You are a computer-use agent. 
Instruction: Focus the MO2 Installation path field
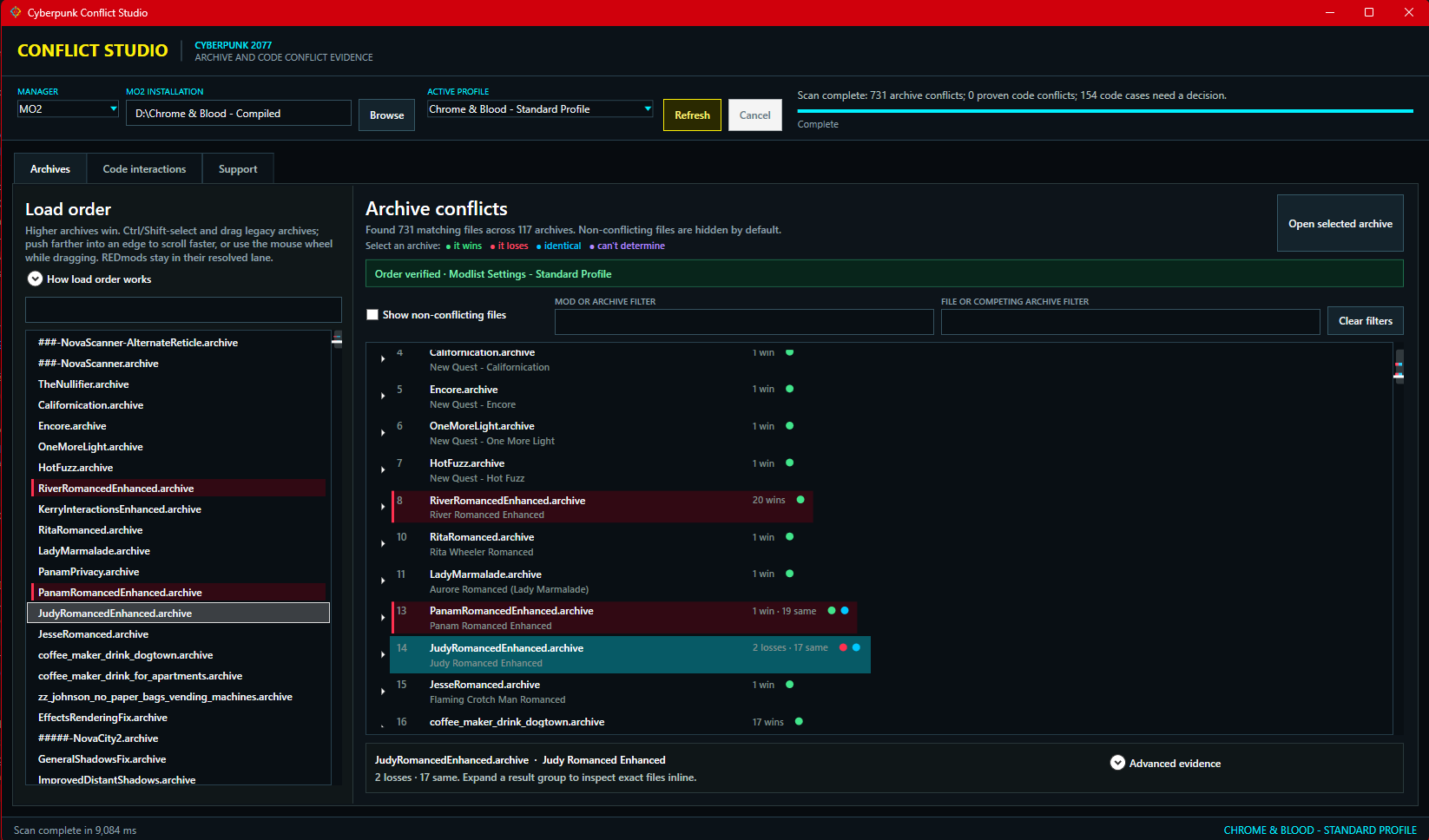(x=239, y=113)
